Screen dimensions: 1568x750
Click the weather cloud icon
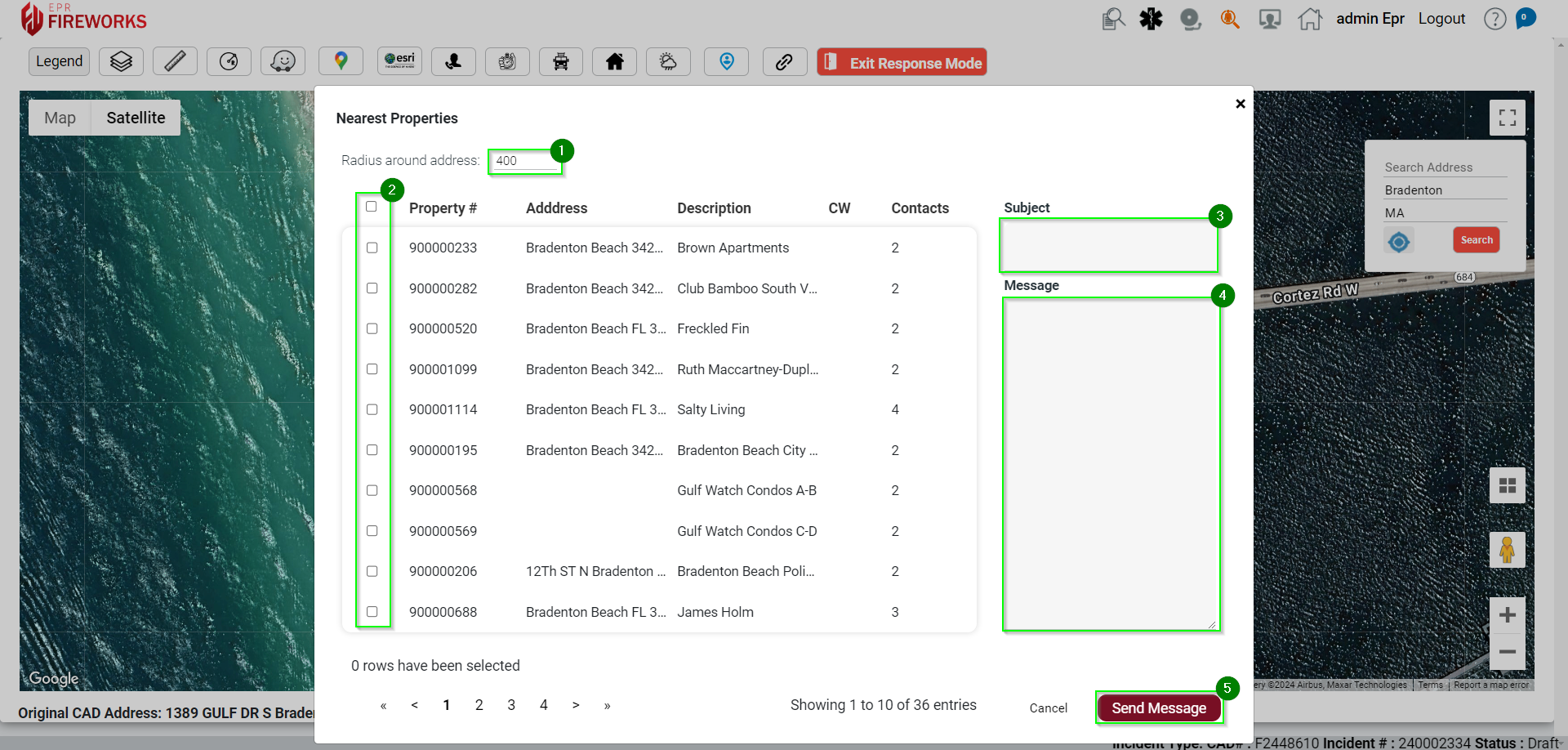pyautogui.click(x=668, y=61)
